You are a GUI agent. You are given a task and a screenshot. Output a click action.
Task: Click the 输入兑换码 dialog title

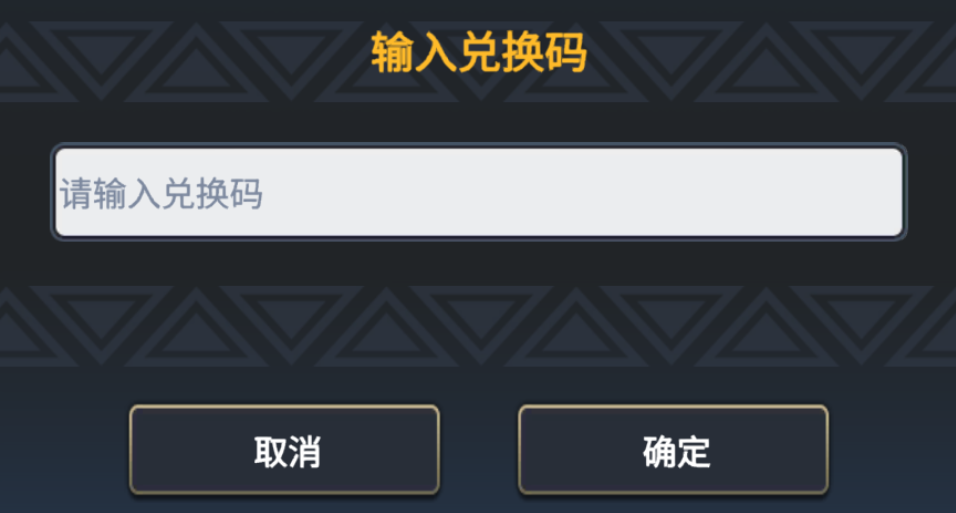pyautogui.click(x=478, y=53)
